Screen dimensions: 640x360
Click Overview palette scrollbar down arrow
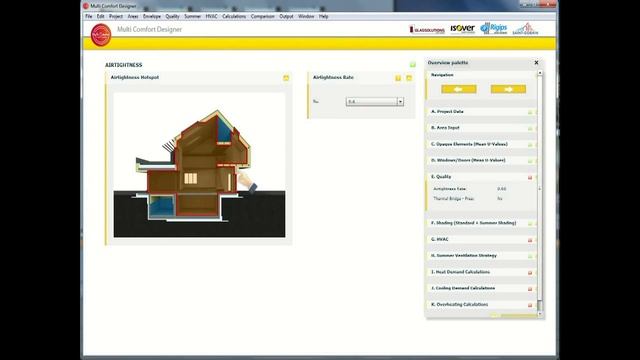click(540, 314)
